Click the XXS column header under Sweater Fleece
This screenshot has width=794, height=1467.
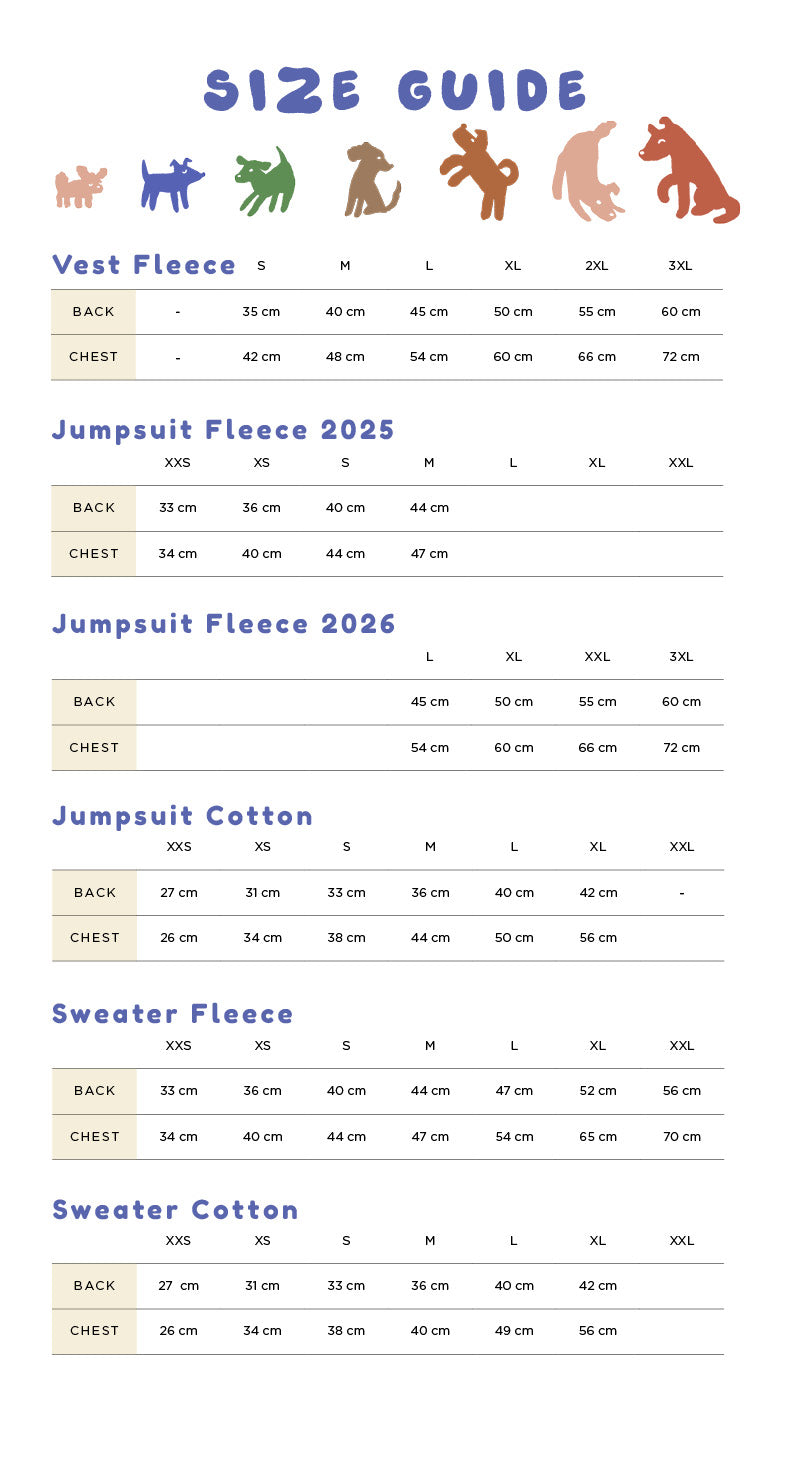[x=178, y=1046]
